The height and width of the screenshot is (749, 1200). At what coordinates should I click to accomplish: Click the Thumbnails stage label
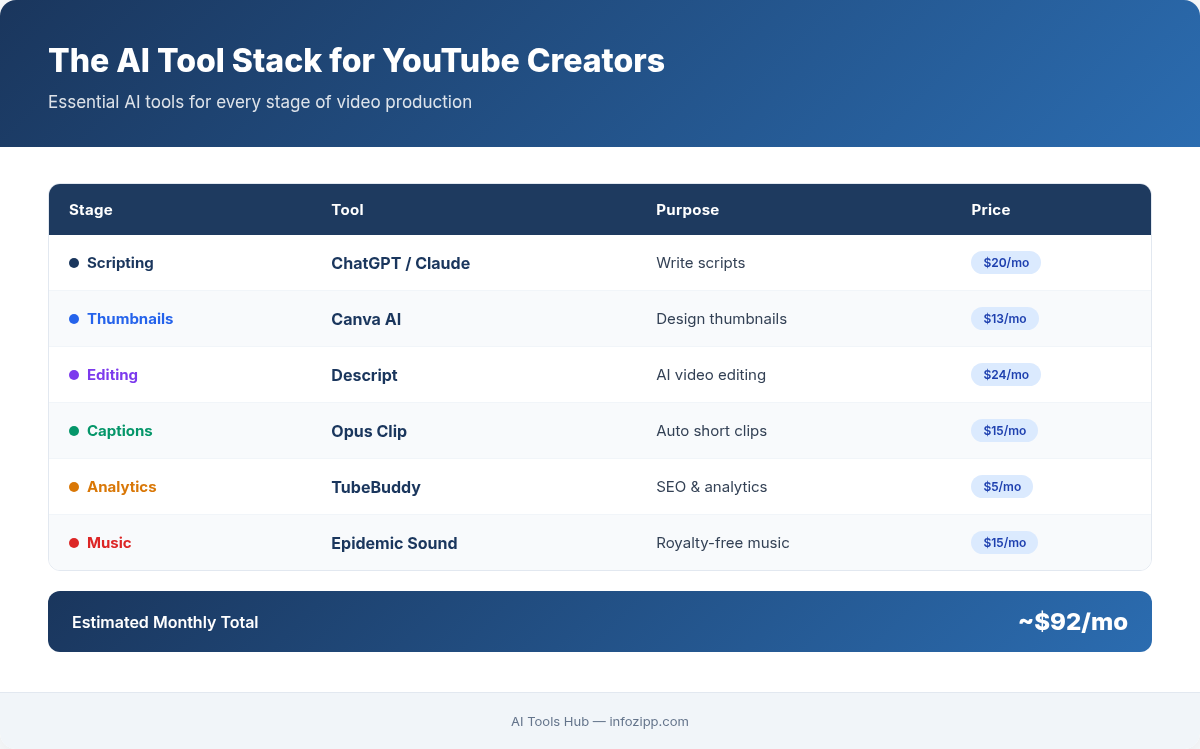(x=130, y=318)
